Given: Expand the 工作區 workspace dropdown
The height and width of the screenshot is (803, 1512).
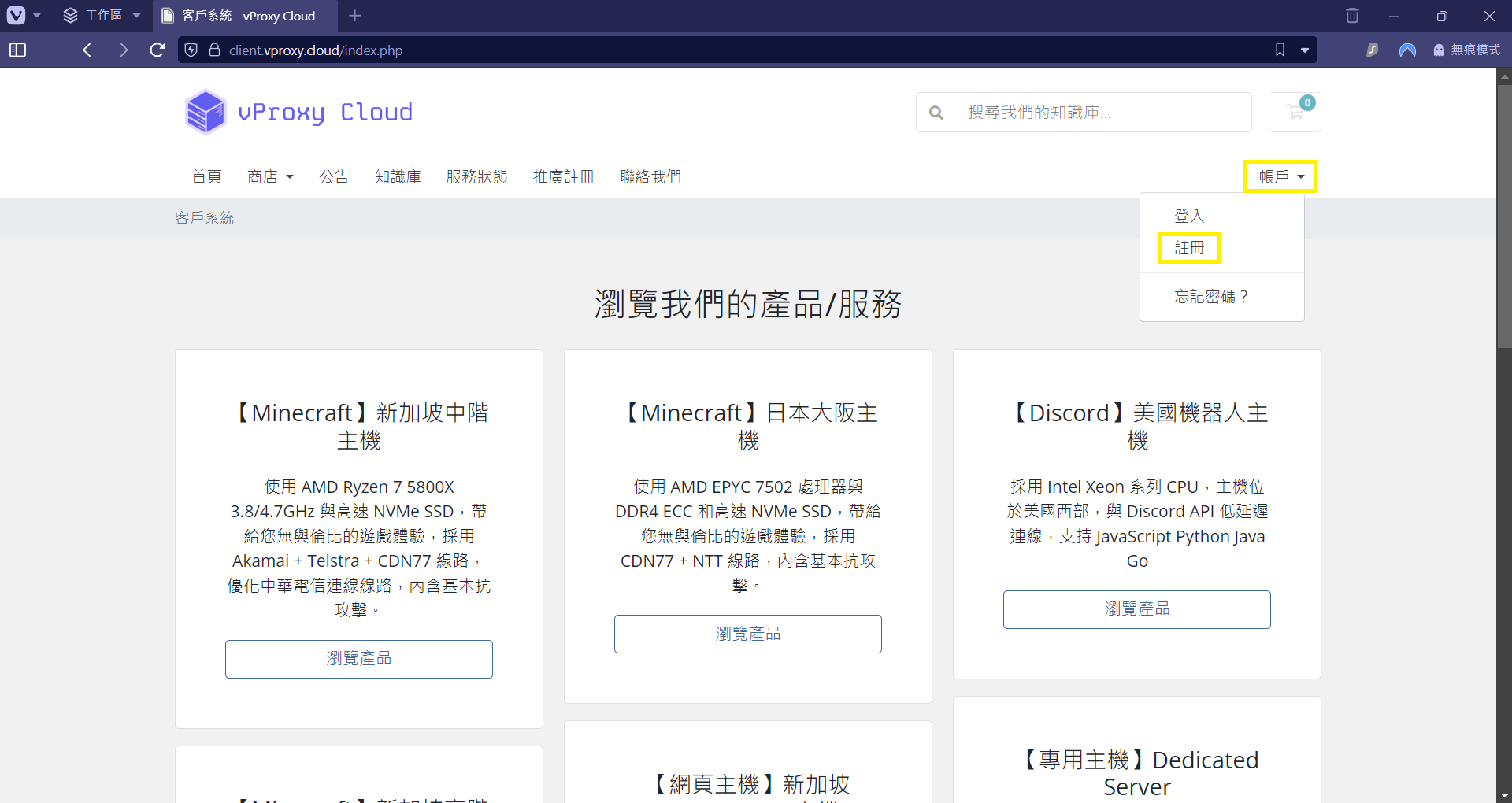Looking at the screenshot, I should (x=137, y=16).
